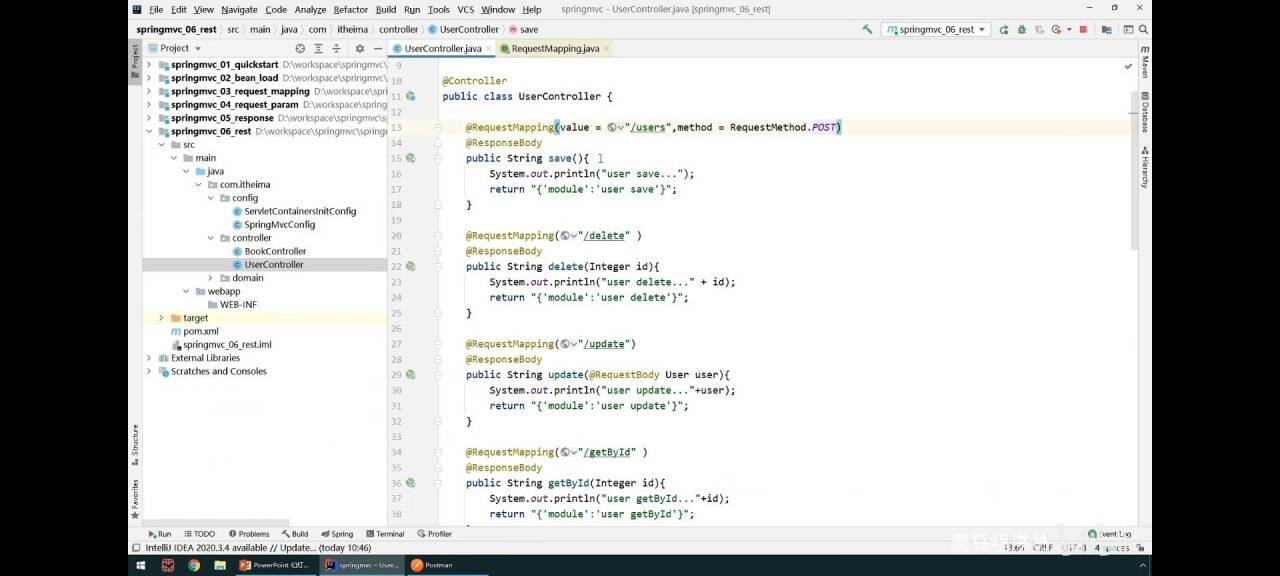
Task: Open Project panel settings gear
Action: pyautogui.click(x=360, y=48)
